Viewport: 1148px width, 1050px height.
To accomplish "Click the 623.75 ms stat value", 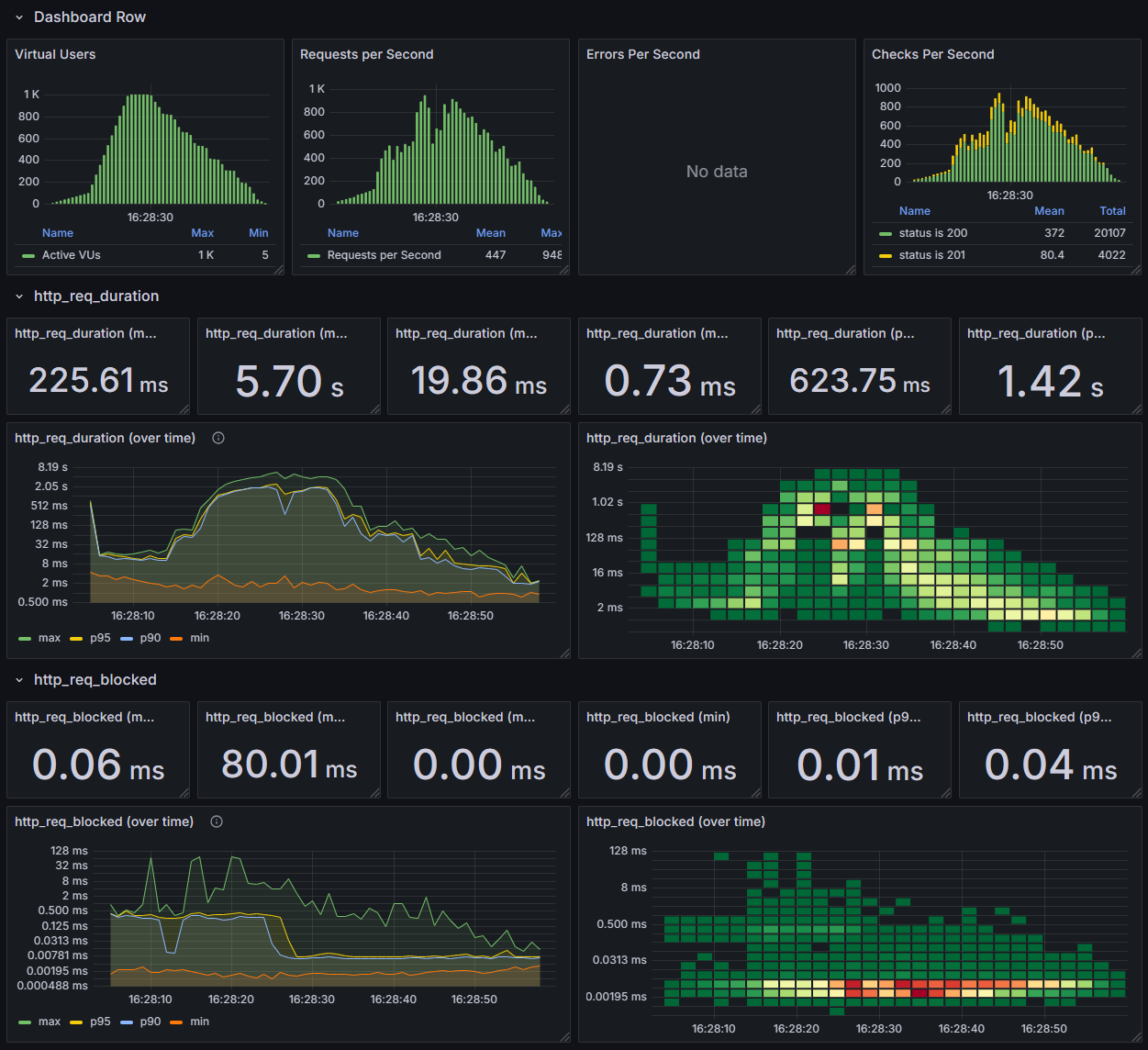I will (860, 380).
